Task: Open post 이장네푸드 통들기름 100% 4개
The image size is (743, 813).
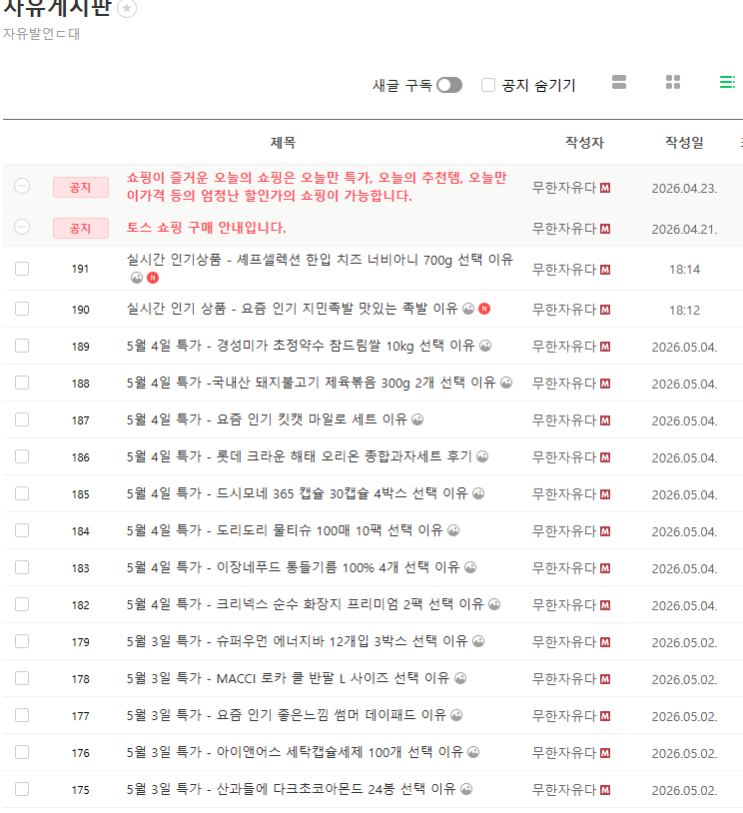Action: tap(293, 568)
